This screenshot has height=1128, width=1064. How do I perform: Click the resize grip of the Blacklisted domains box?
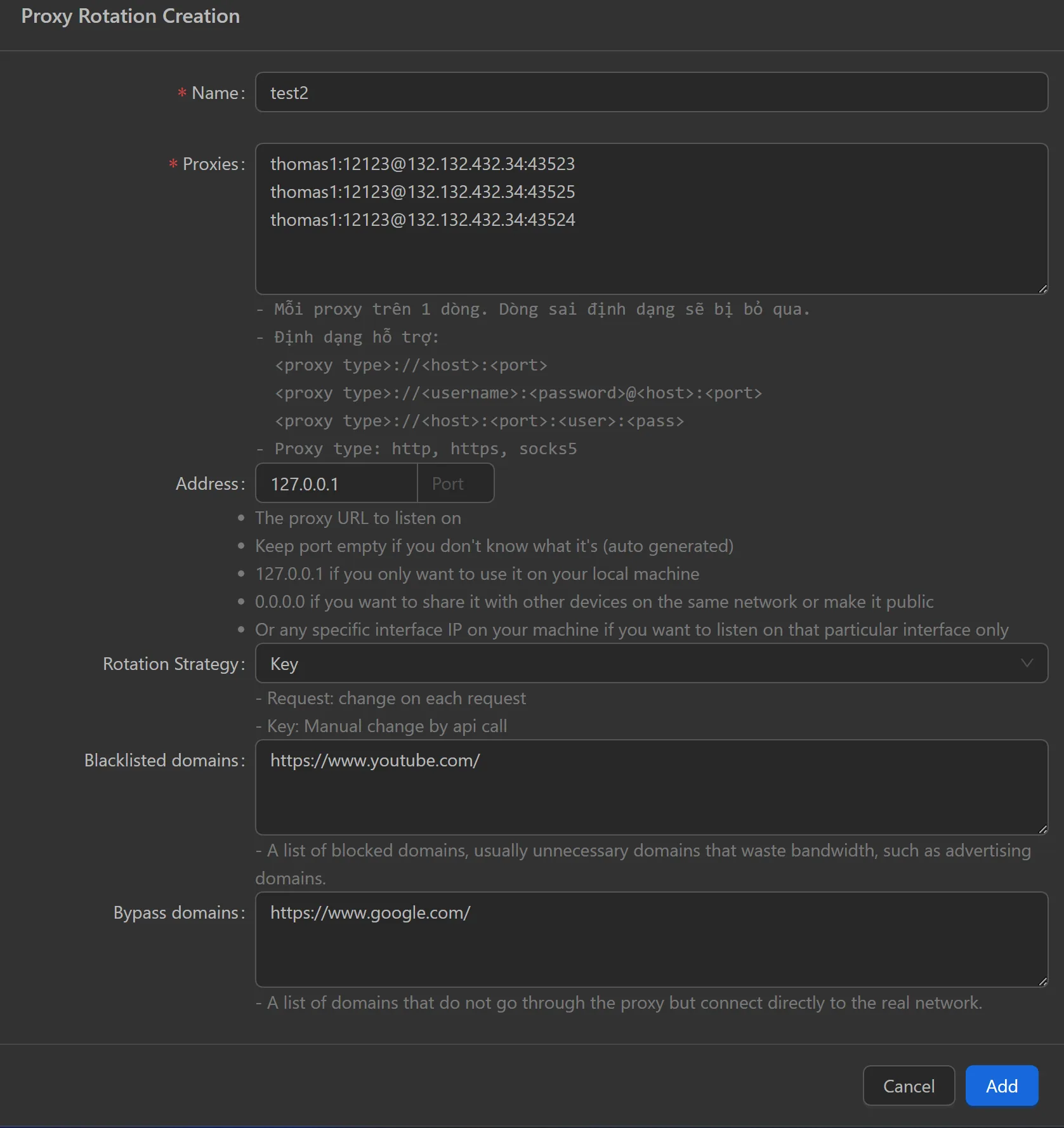point(1042,830)
